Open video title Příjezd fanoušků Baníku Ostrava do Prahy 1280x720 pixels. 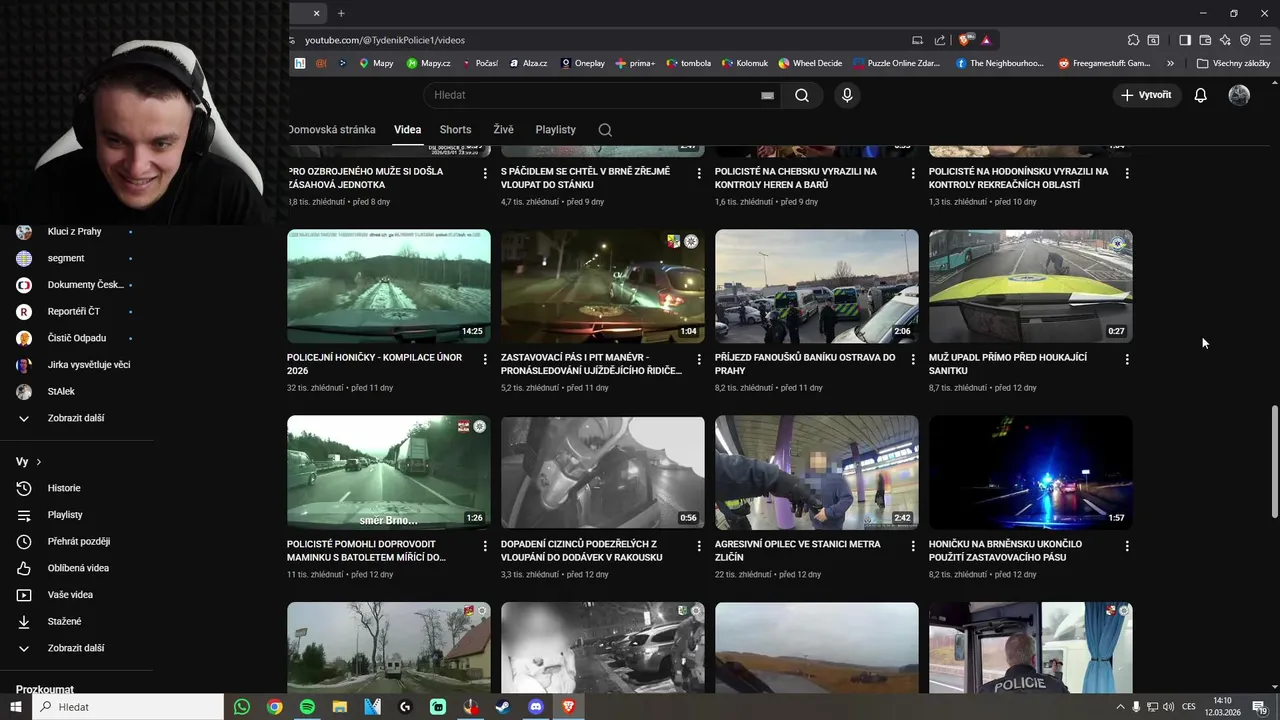point(805,364)
